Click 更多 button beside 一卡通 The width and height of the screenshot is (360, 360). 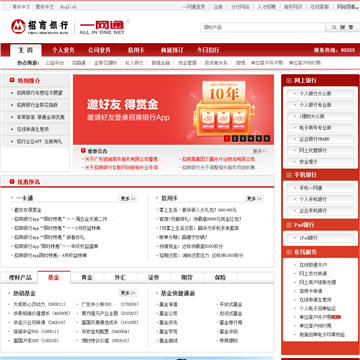coord(128,199)
